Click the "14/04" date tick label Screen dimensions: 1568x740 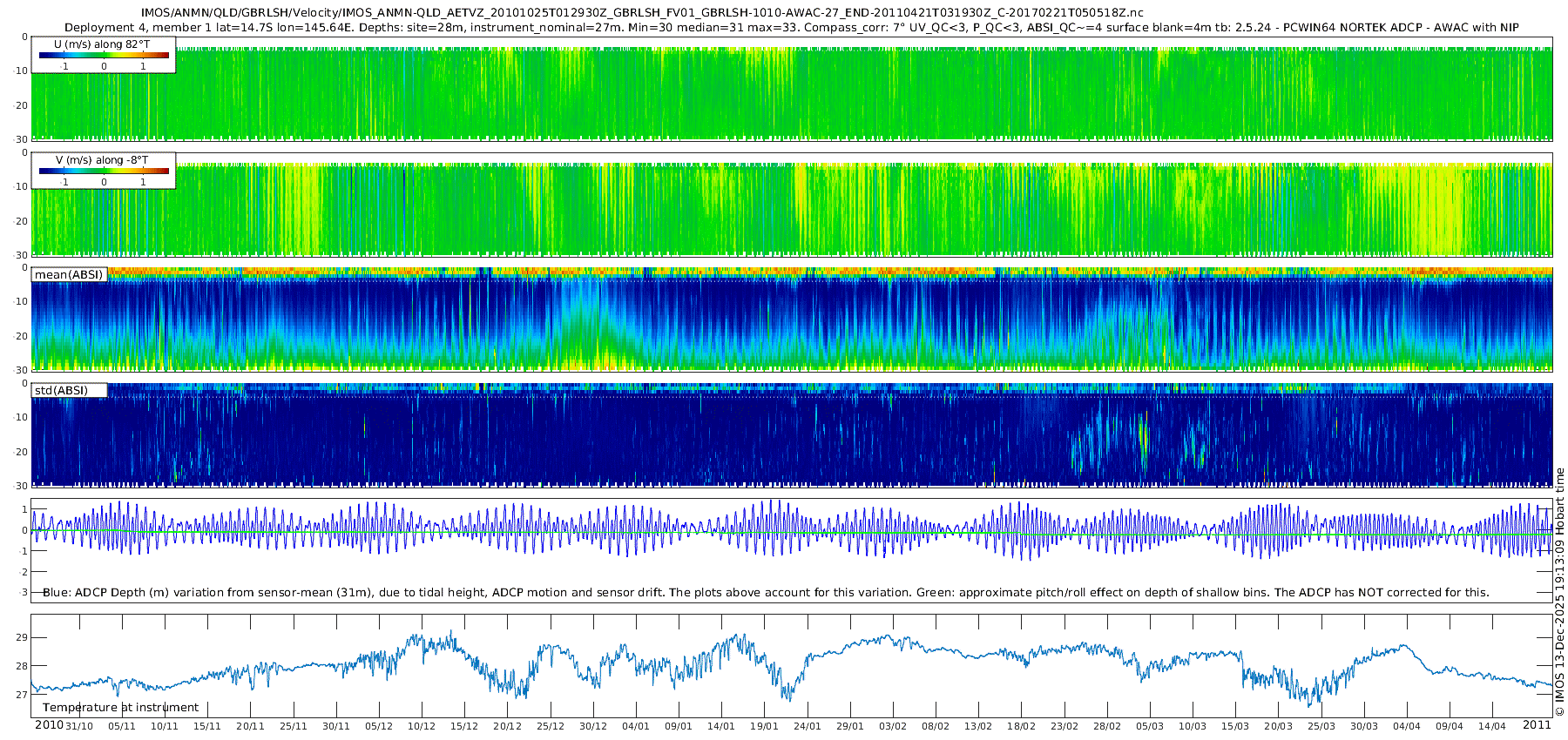coord(1492,726)
